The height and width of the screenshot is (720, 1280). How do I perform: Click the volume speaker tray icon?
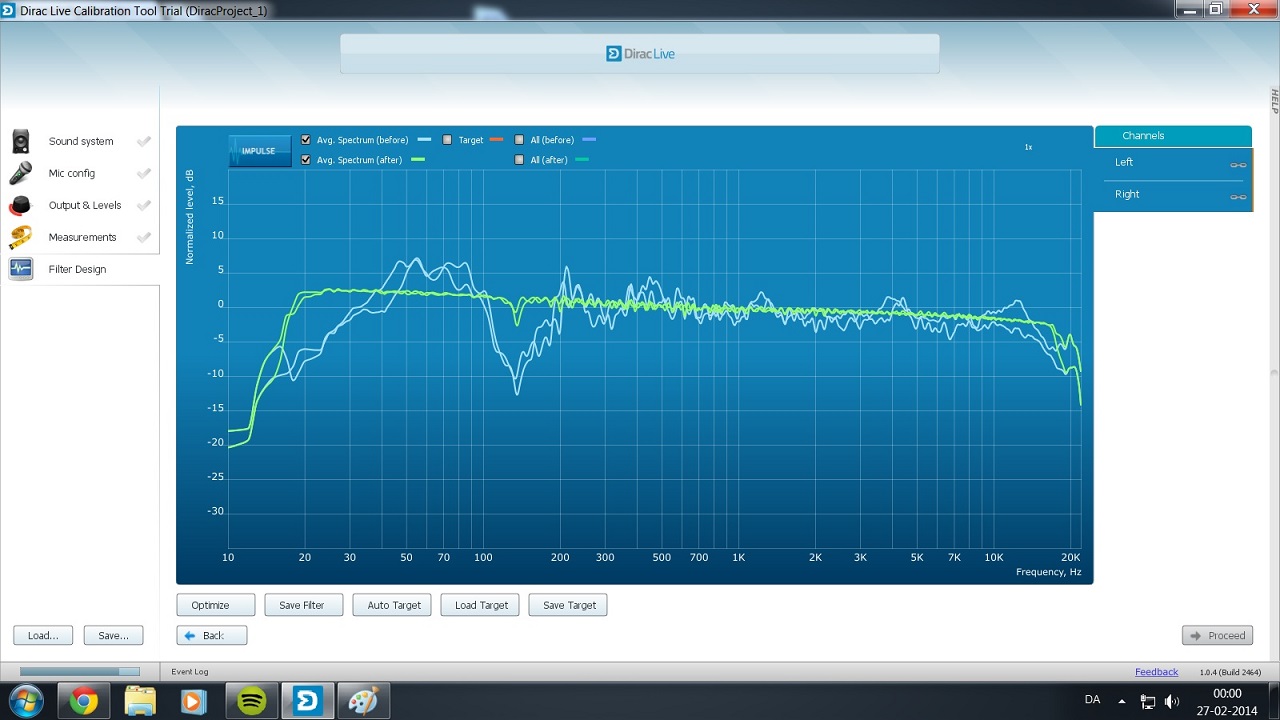[1172, 702]
